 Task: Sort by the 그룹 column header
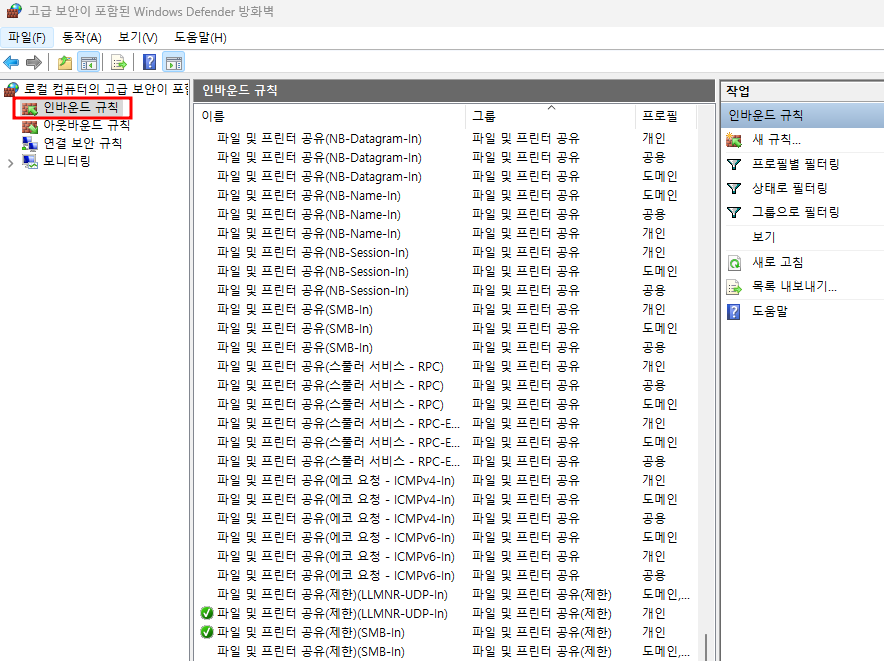click(550, 116)
